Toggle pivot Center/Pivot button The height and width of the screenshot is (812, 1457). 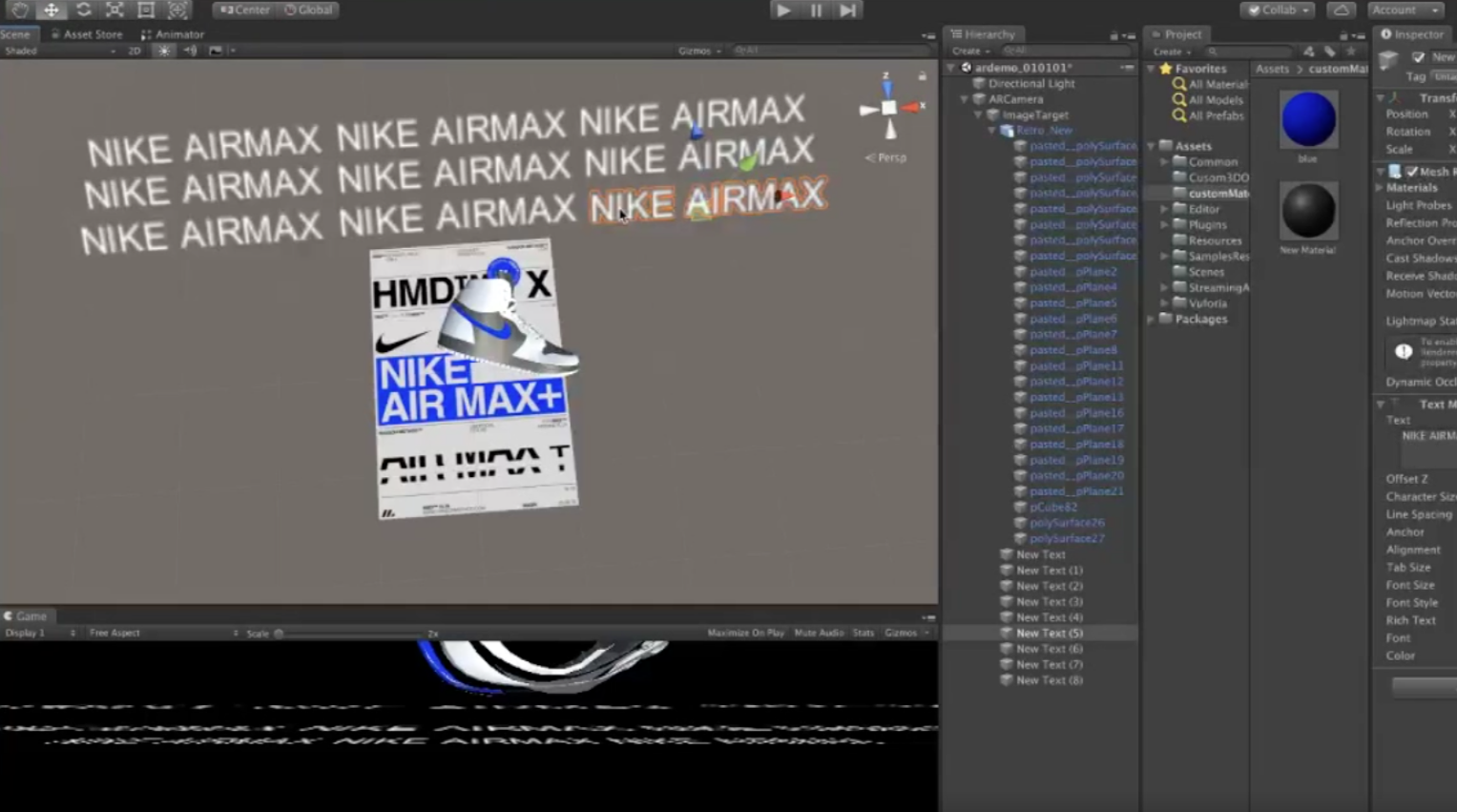click(x=245, y=10)
